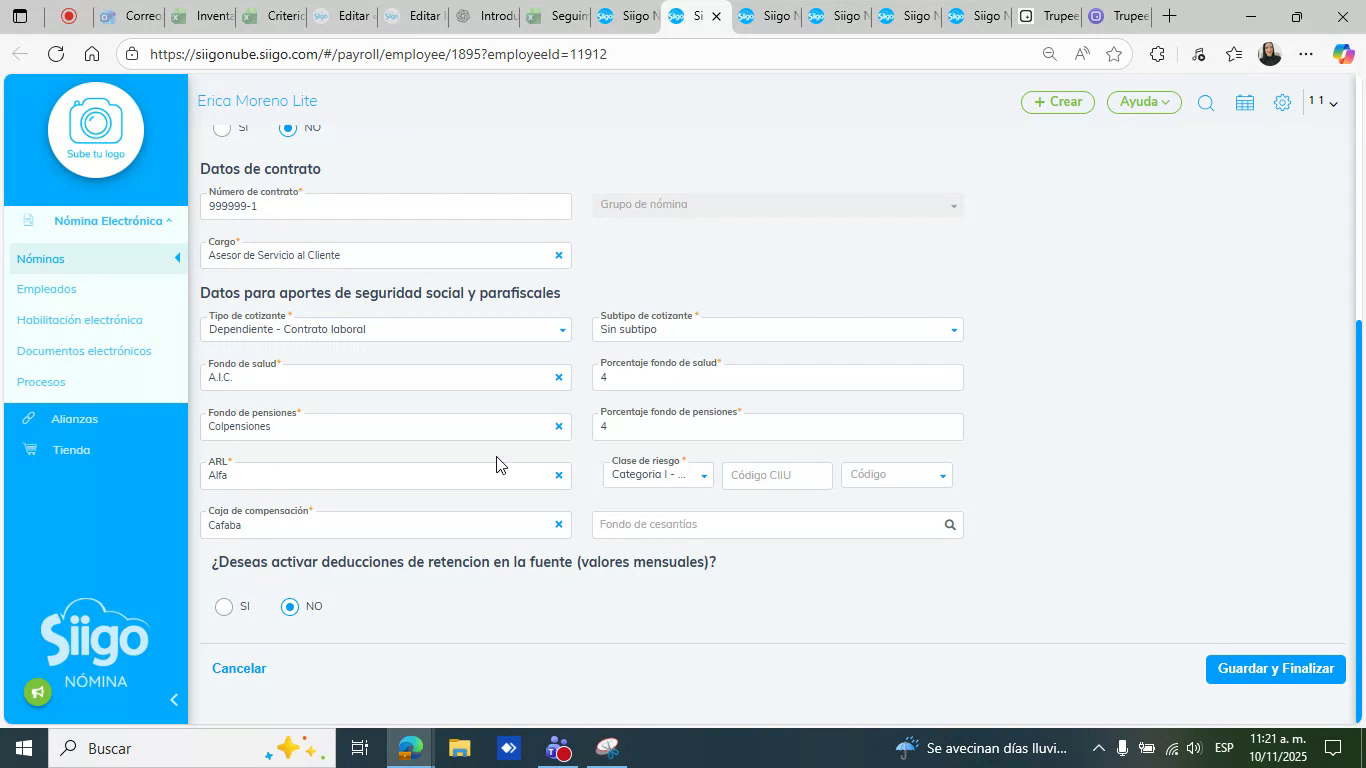Viewport: 1366px width, 768px height.
Task: Add this page to favorites star
Action: point(1114,54)
